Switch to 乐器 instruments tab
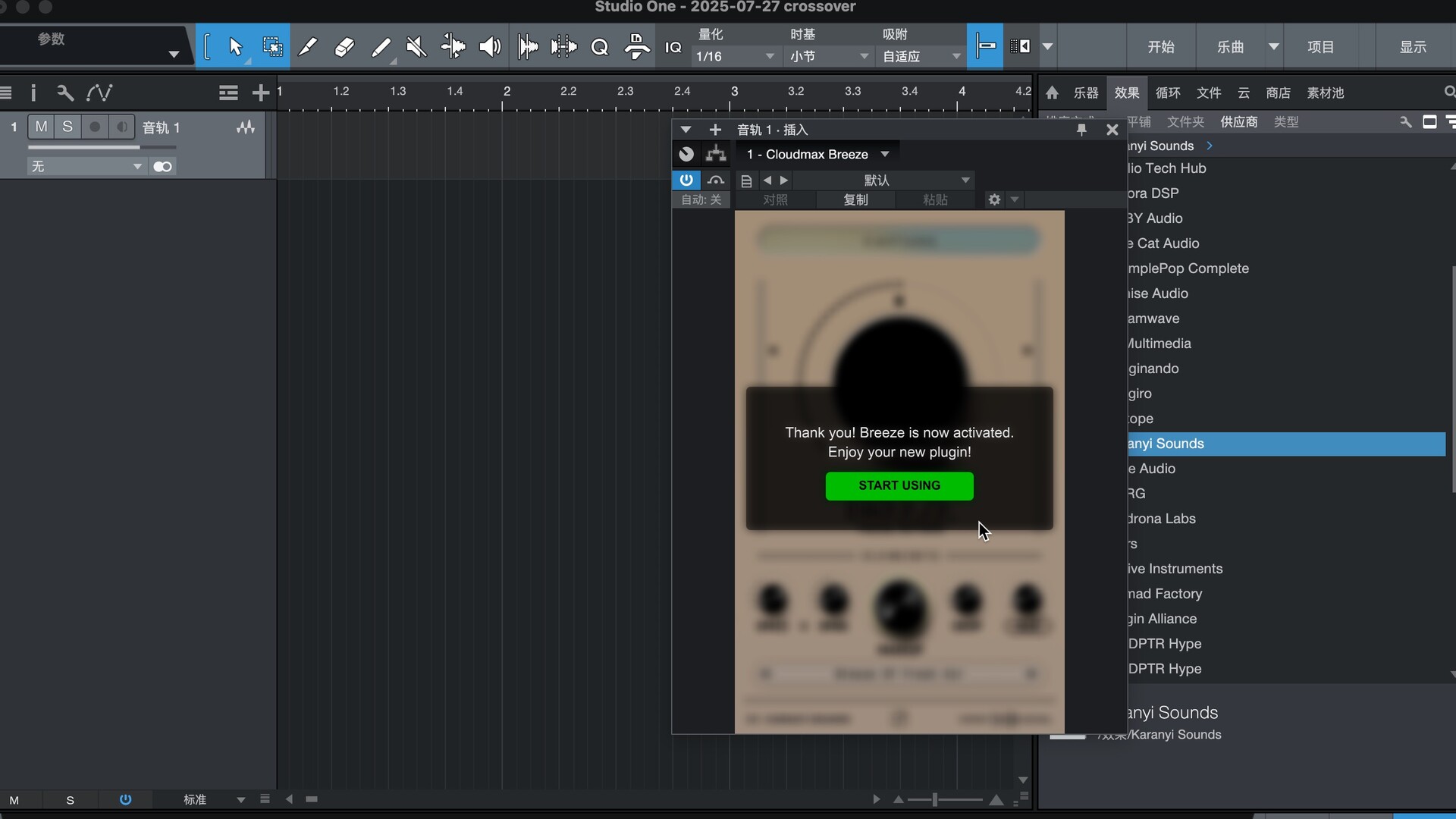The width and height of the screenshot is (1456, 819). (1086, 93)
